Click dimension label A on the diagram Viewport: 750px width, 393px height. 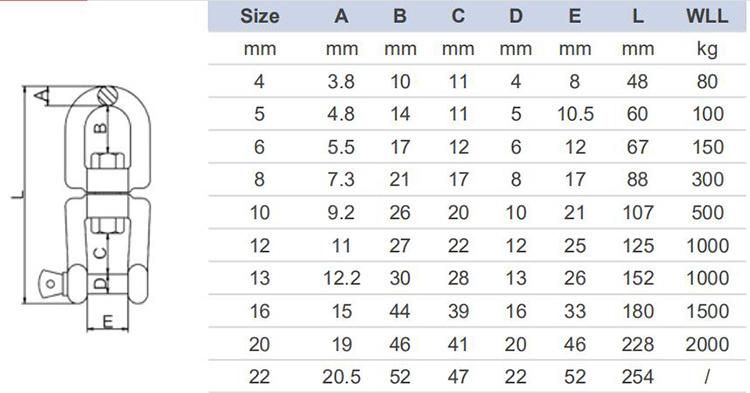tap(43, 96)
